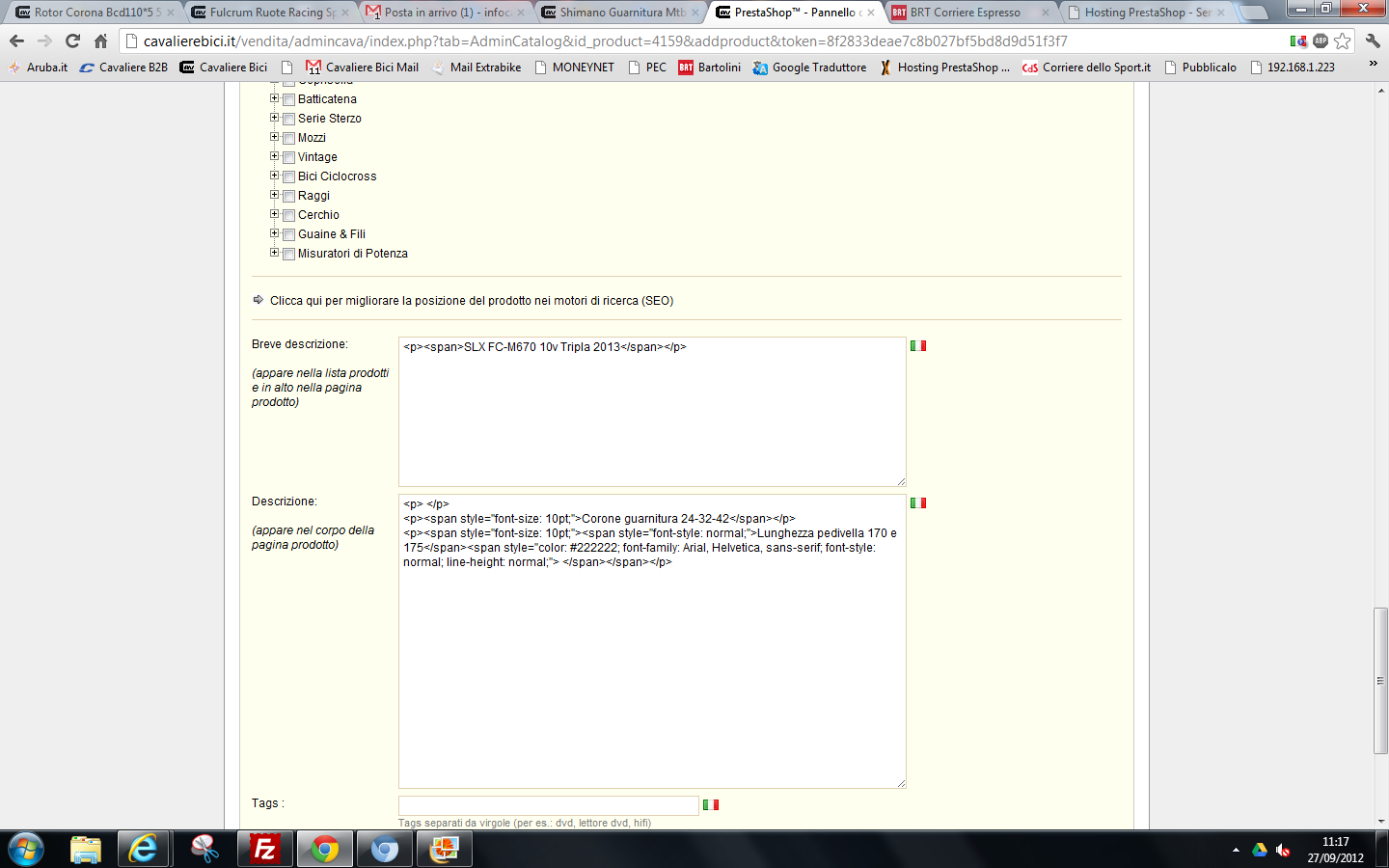The height and width of the screenshot is (868, 1389).
Task: Open the Windows Start menu
Action: click(26, 850)
